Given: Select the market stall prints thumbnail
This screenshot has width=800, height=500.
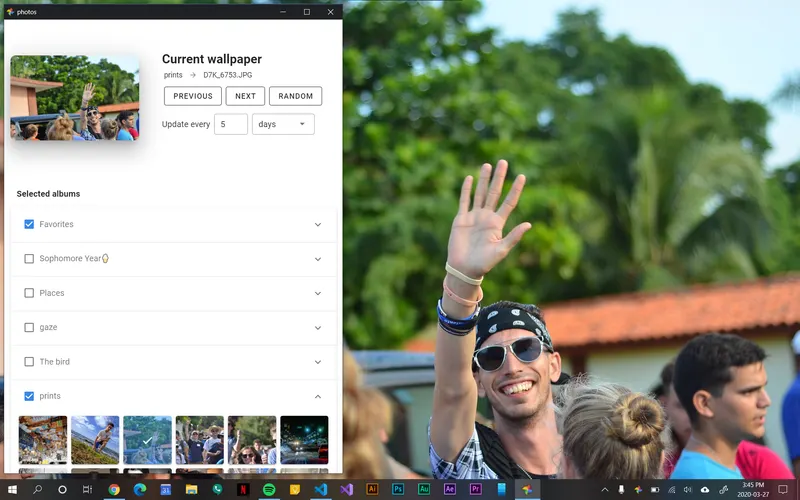Looking at the screenshot, I should pyautogui.click(x=43, y=440).
